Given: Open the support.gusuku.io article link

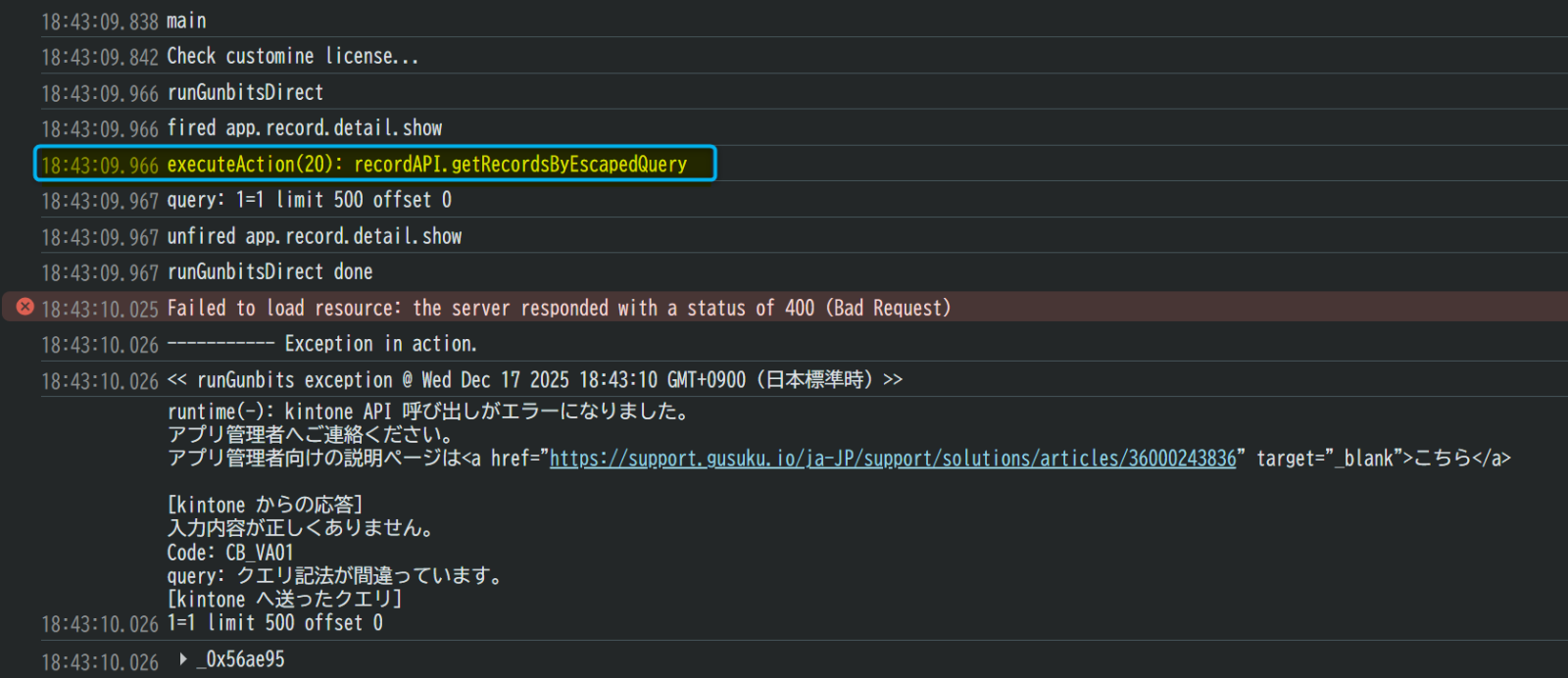Looking at the screenshot, I should (892, 459).
